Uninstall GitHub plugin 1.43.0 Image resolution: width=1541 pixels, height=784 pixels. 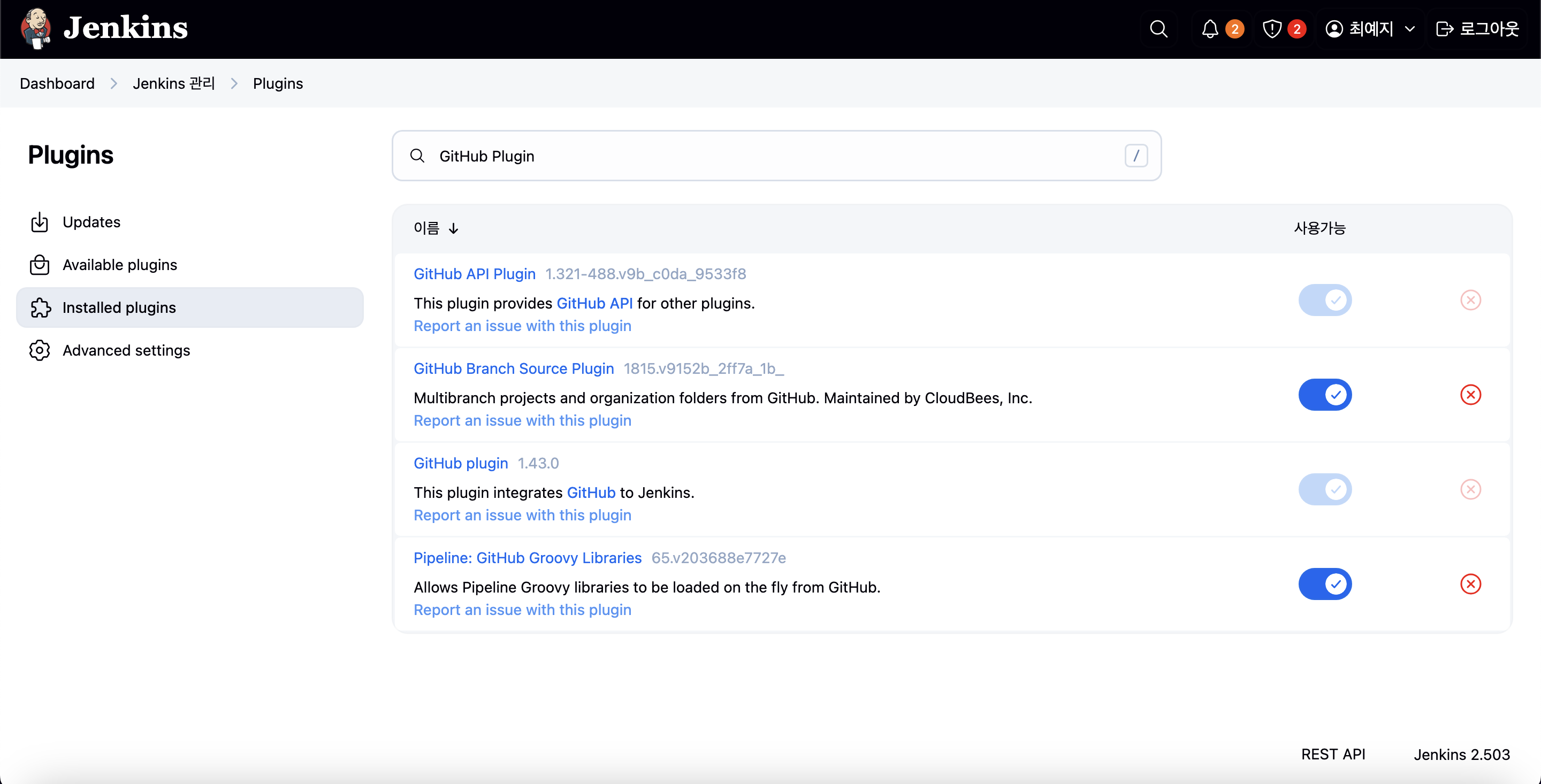pos(1470,489)
